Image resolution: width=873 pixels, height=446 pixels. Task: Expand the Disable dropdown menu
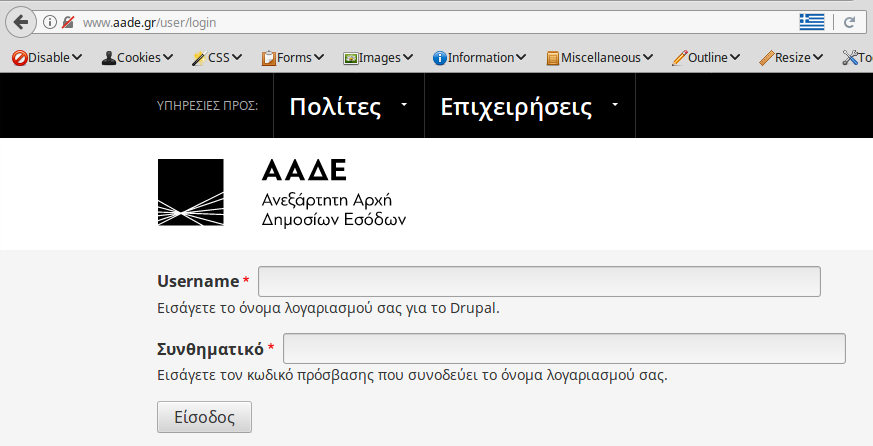[x=77, y=57]
